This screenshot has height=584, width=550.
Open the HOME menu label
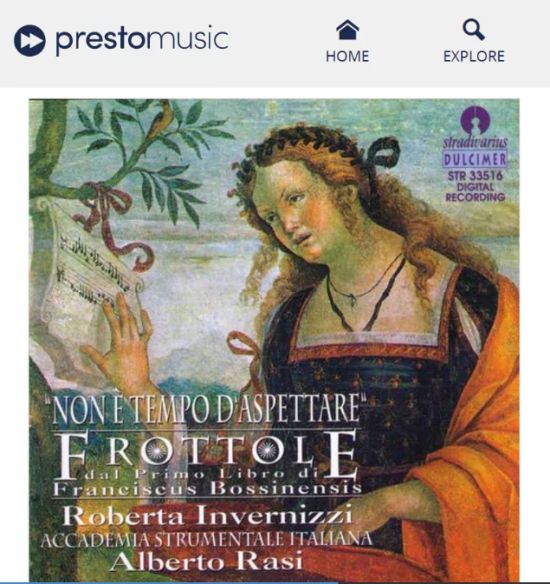[347, 56]
